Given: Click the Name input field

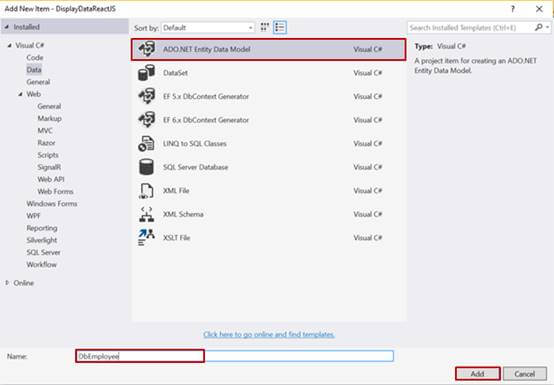Looking at the screenshot, I should pyautogui.click(x=234, y=356).
